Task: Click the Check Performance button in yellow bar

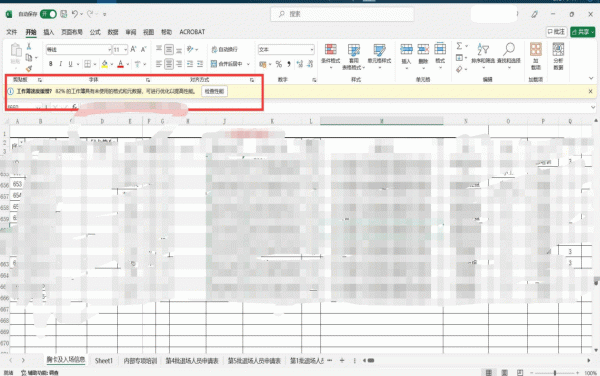Action: pyautogui.click(x=214, y=91)
